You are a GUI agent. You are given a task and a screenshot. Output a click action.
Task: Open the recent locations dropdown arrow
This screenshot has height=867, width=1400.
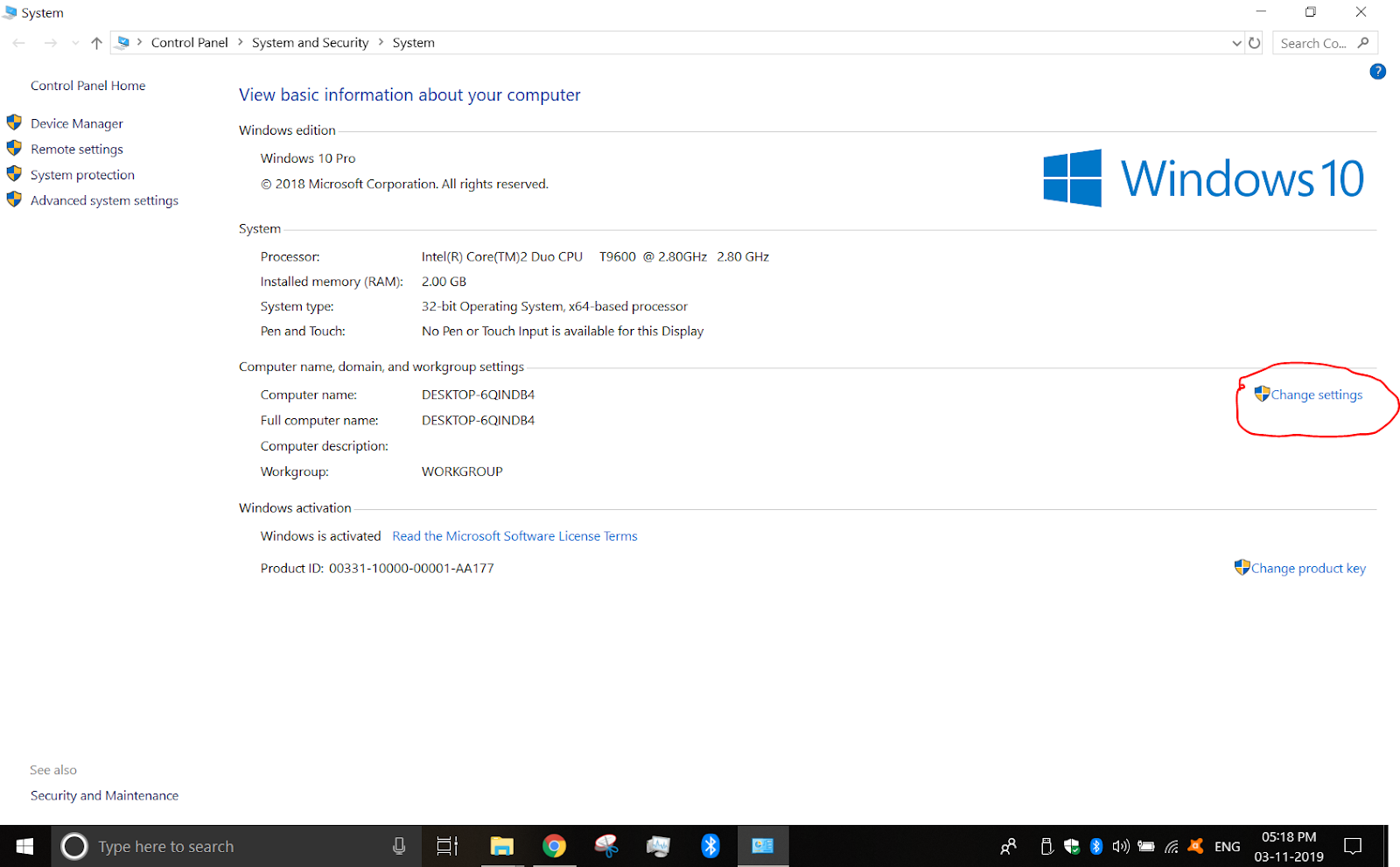tap(75, 43)
